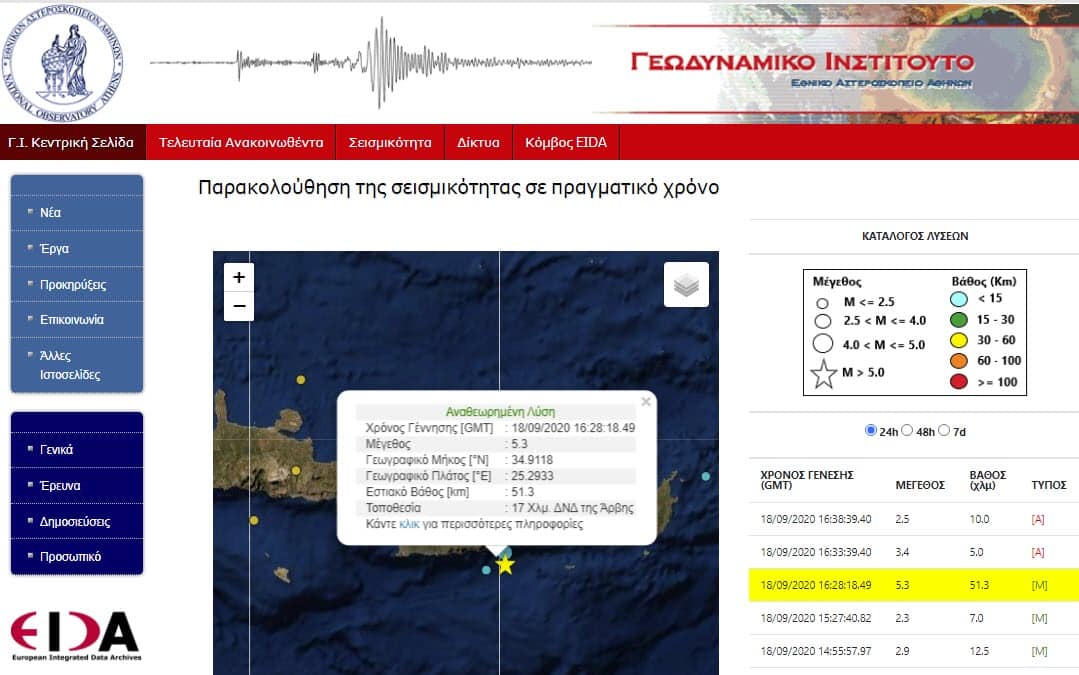Click the orange 60 - 100 depth legend circle

tap(959, 361)
